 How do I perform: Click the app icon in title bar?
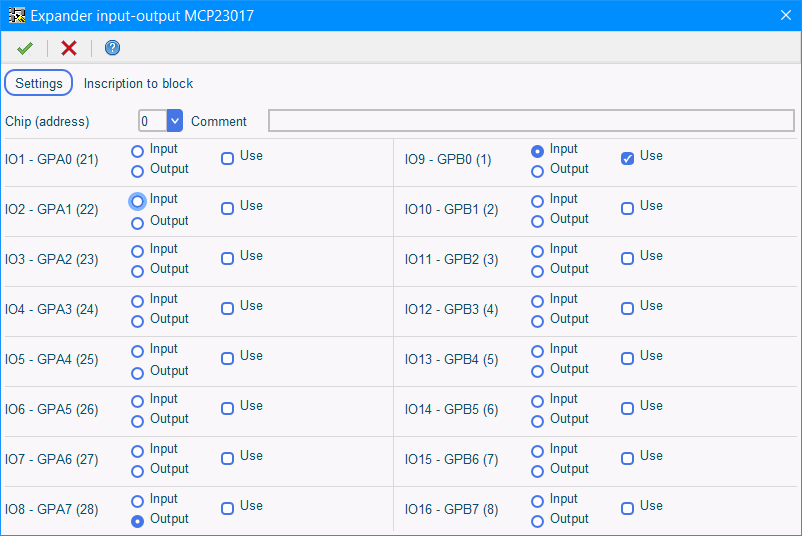17,15
